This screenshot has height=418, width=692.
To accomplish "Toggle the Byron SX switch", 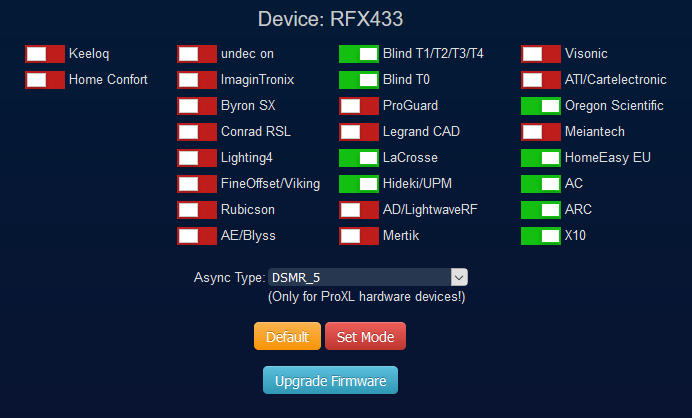I will coord(197,106).
